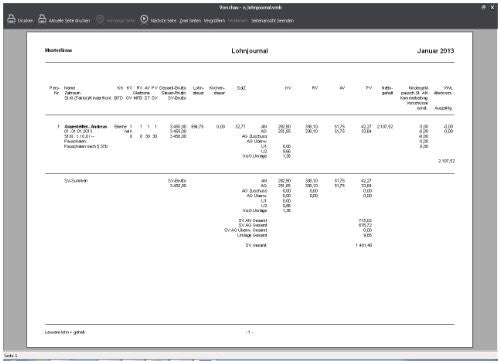Viewport: 500px width, 361px height.
Task: Click the SV-Summen section label
Action: pos(76,181)
